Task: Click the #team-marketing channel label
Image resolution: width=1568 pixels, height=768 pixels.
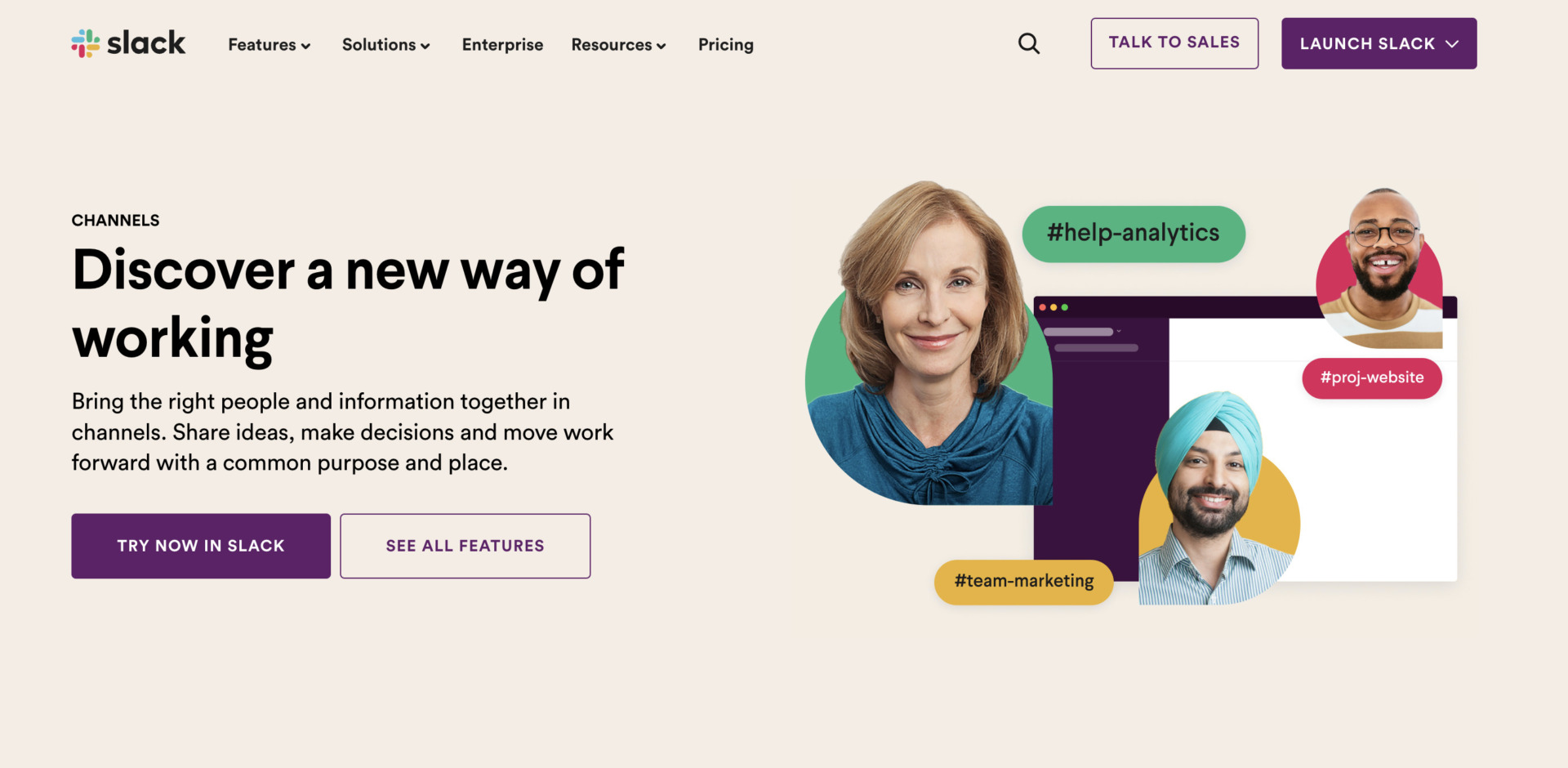Action: tap(1023, 582)
